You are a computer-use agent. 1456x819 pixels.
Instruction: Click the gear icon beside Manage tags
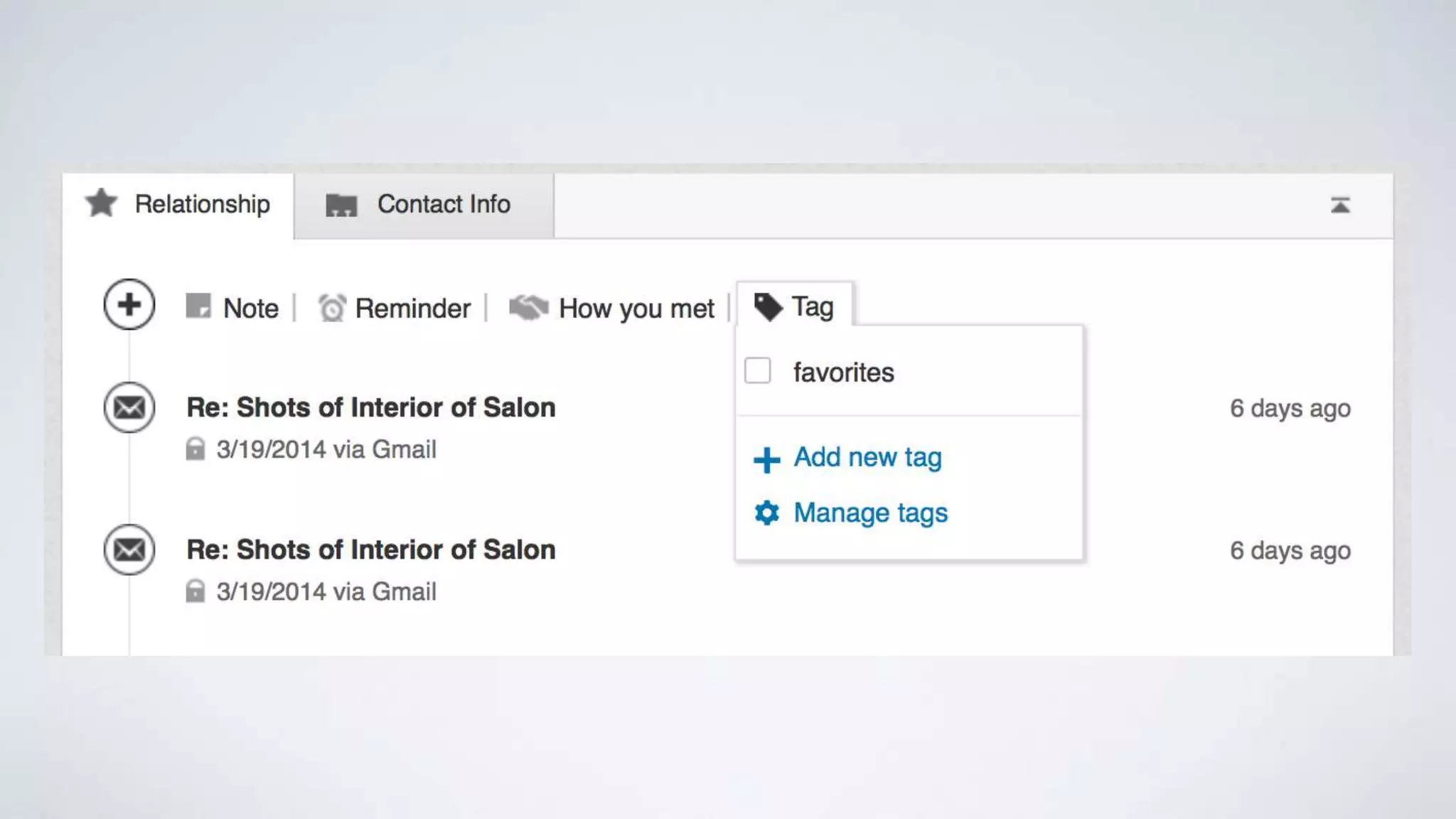(767, 513)
